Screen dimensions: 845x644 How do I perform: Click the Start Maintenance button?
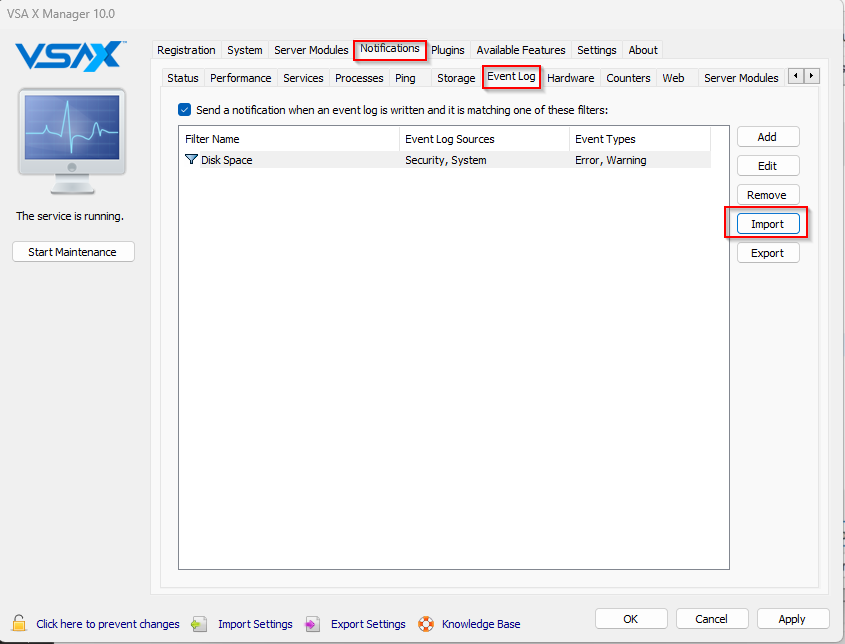73,252
